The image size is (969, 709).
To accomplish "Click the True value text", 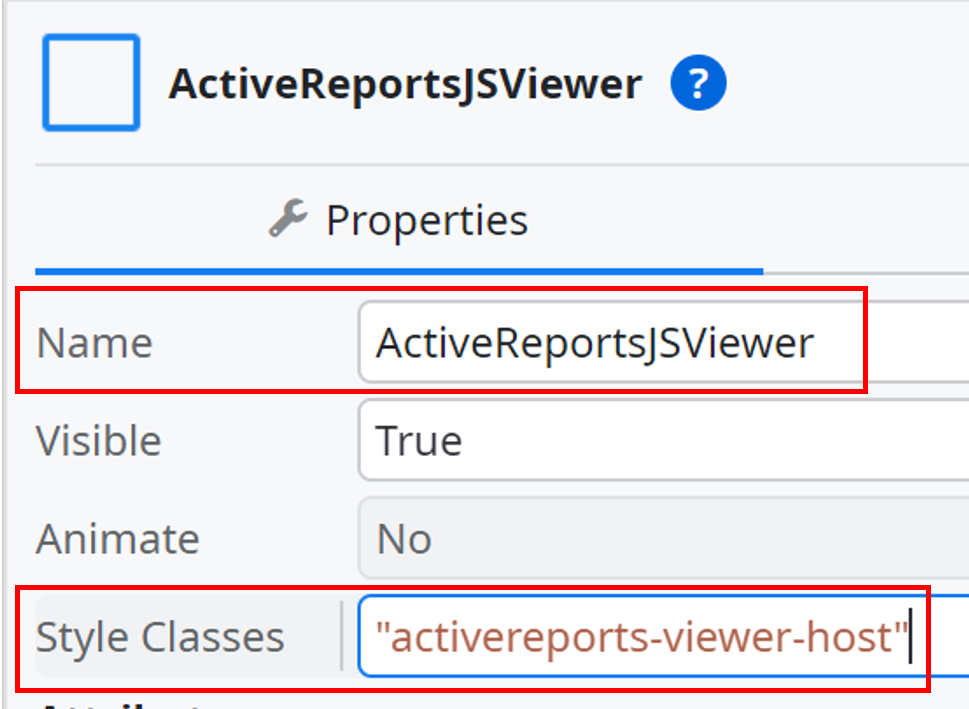I will [x=419, y=441].
